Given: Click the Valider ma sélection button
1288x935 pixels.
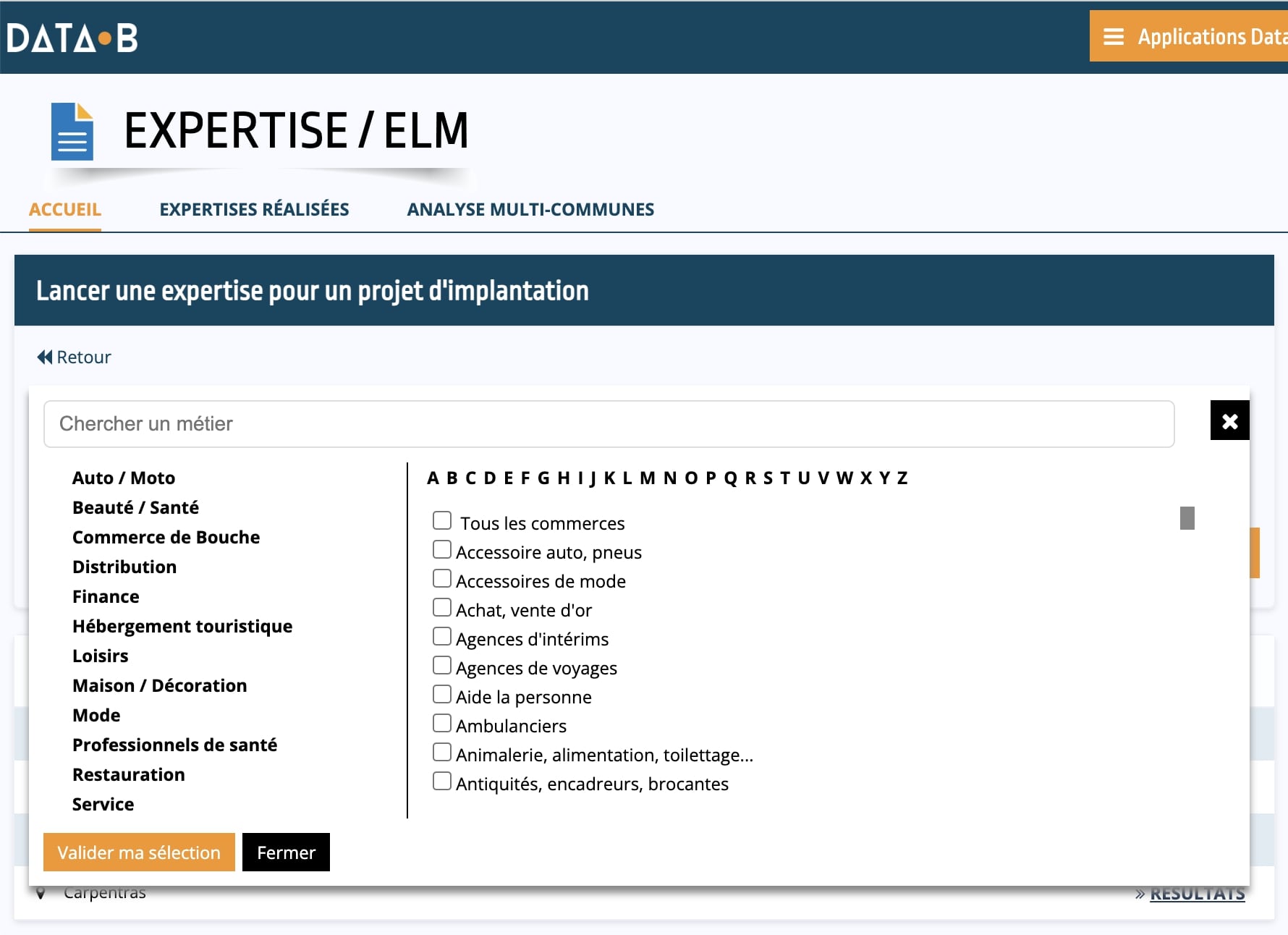Looking at the screenshot, I should [139, 852].
